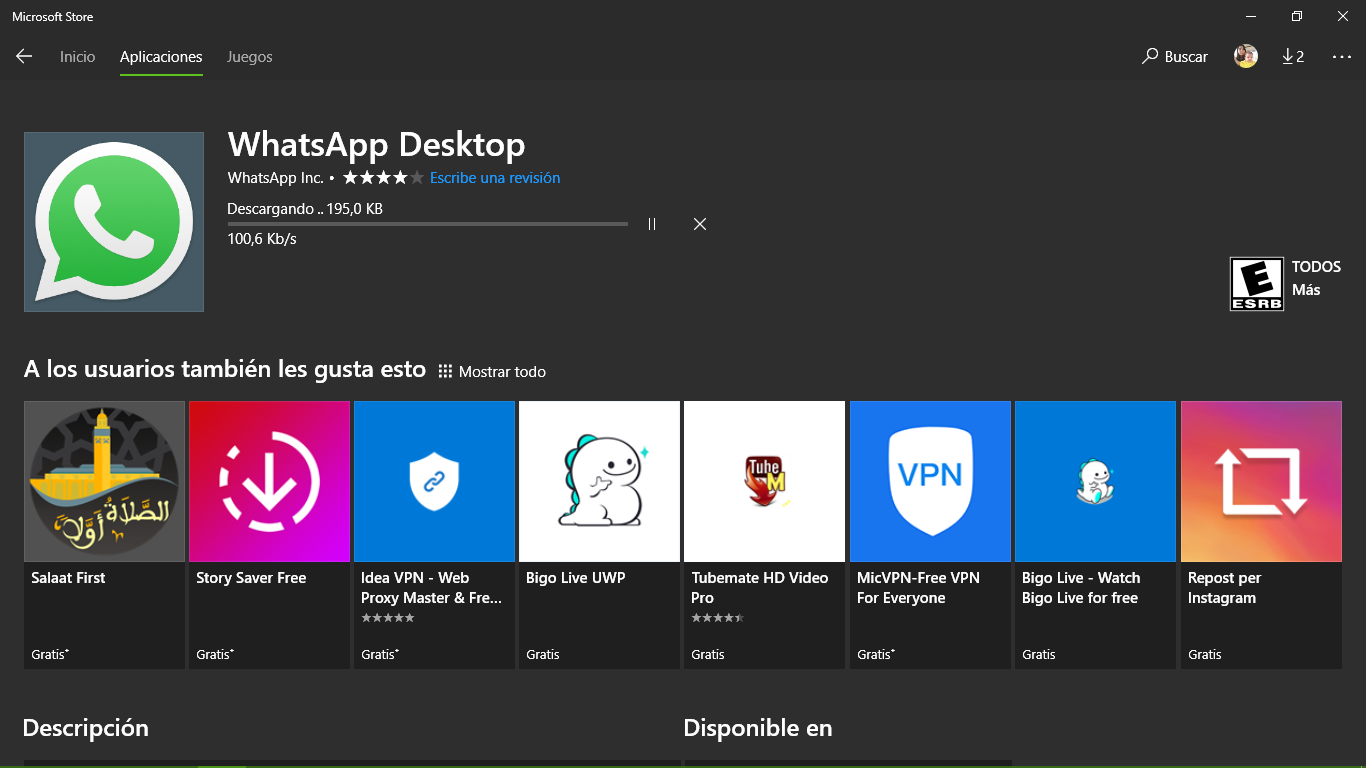Click the download progress bar
Viewport: 1366px width, 768px height.
pyautogui.click(x=428, y=224)
